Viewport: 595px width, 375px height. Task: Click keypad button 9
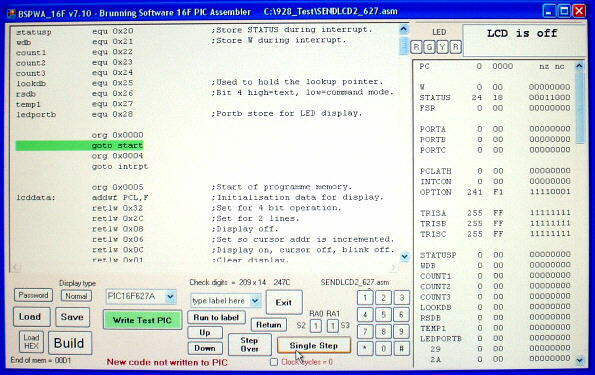[401, 331]
